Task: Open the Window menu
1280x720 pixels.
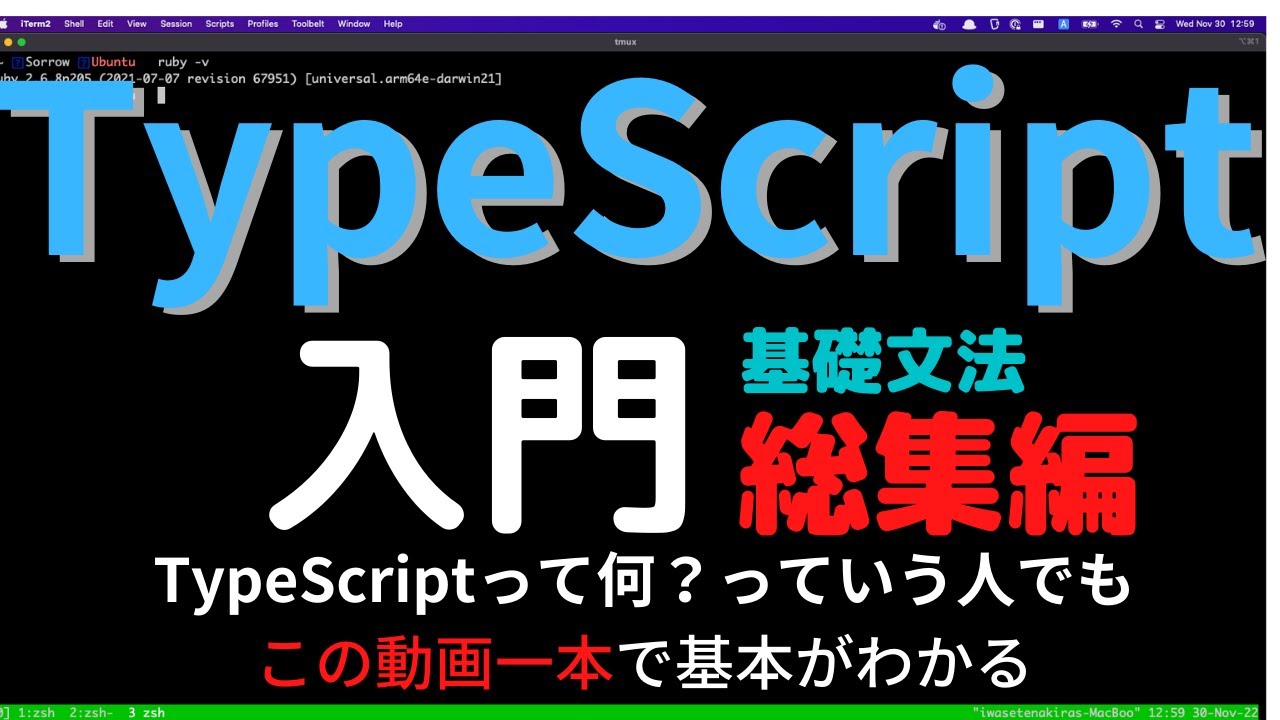Action: pos(354,23)
